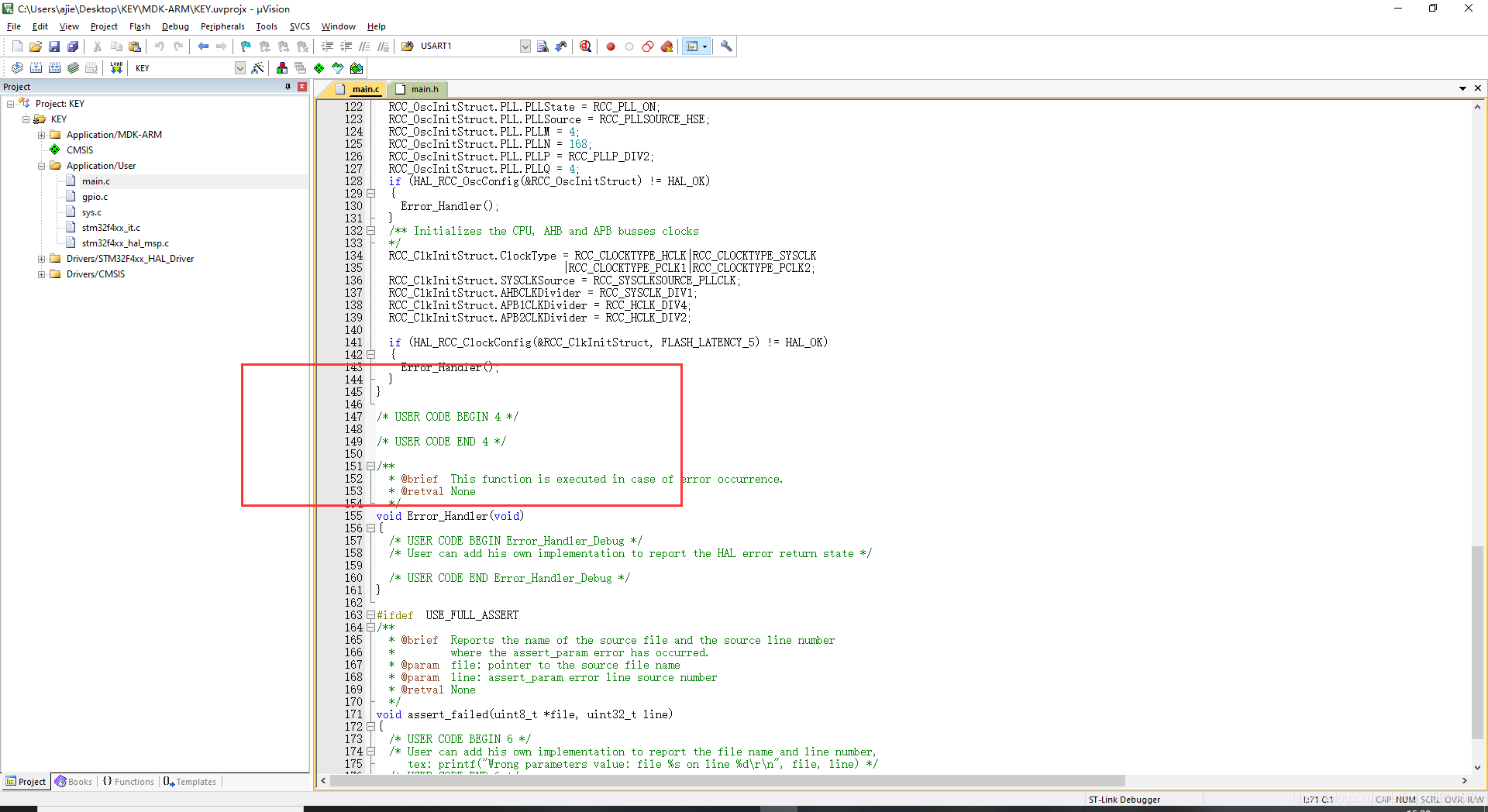1488x812 pixels.
Task: Switch to Templates panel tab
Action: click(190, 782)
